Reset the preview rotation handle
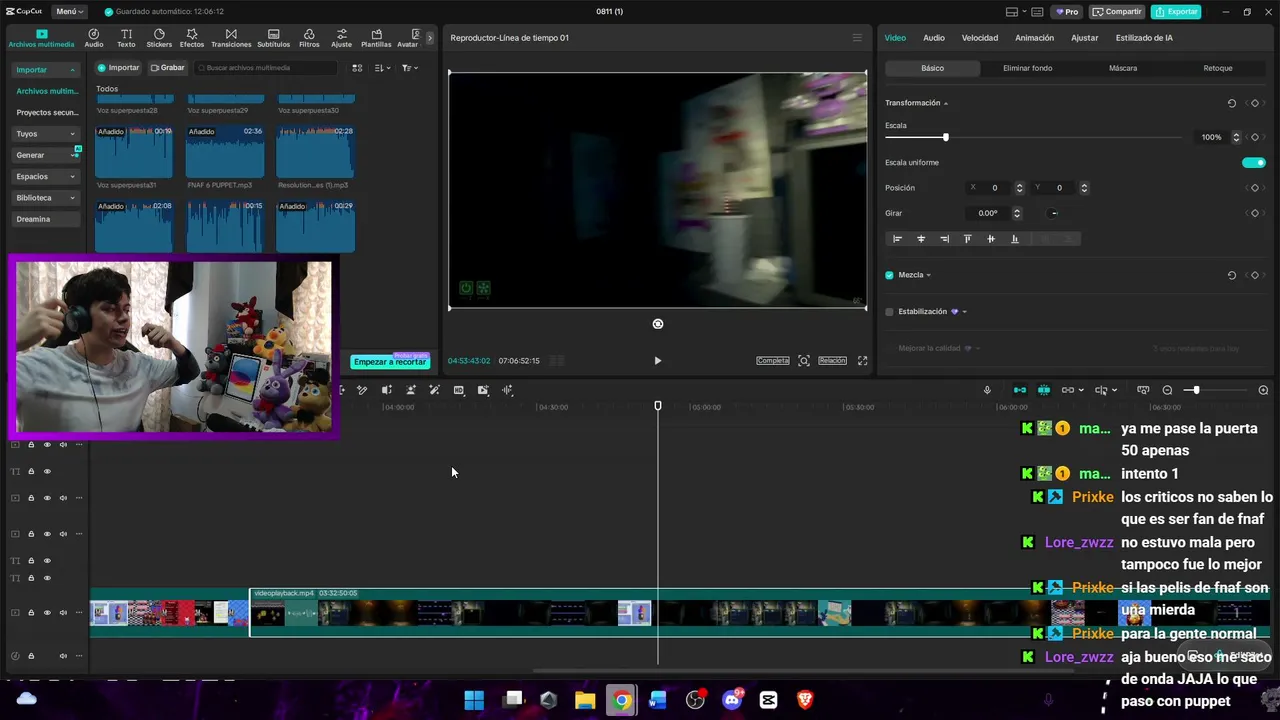The image size is (1280, 720). pos(657,324)
